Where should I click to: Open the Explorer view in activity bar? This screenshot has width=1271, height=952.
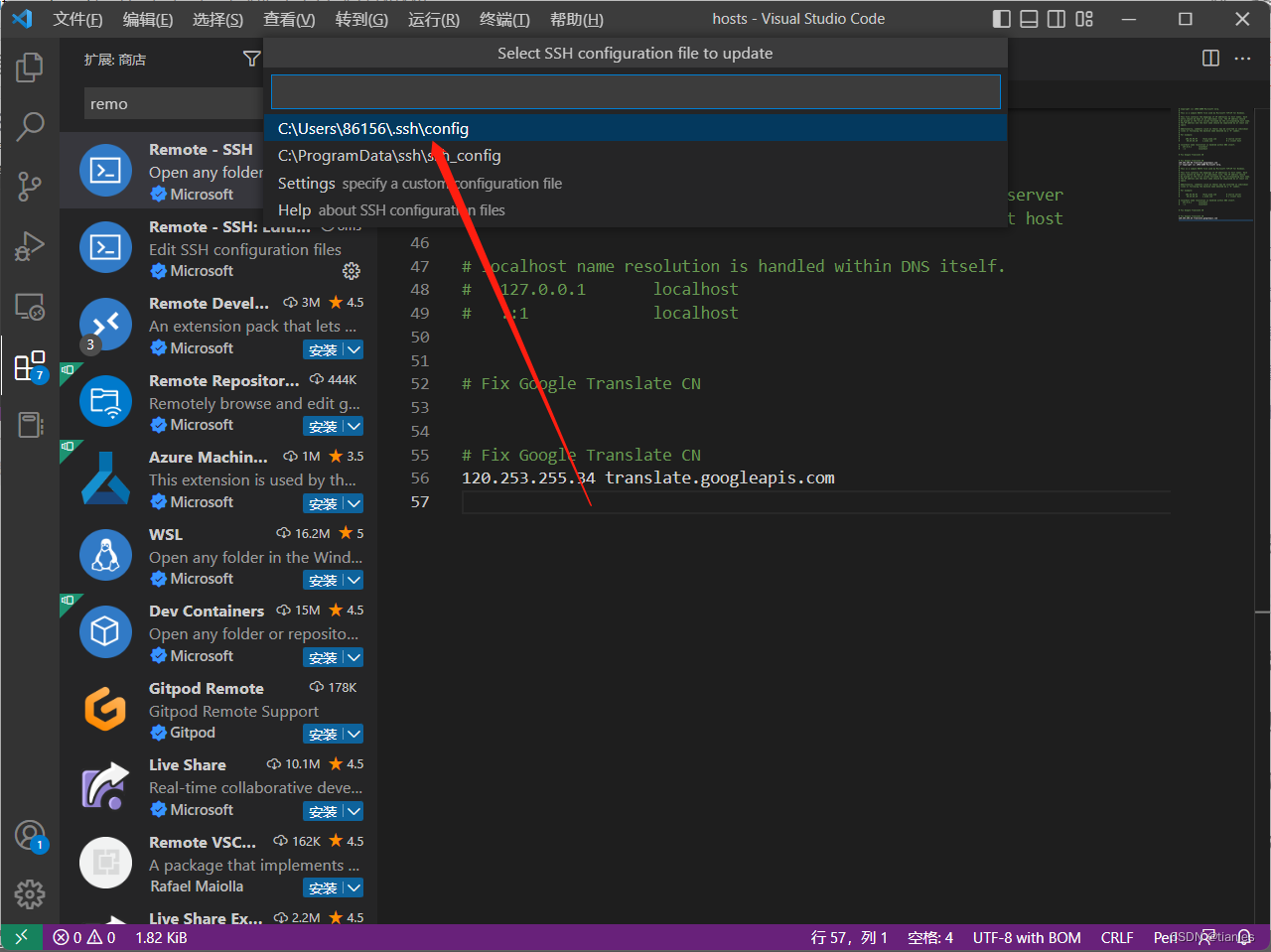[x=30, y=68]
